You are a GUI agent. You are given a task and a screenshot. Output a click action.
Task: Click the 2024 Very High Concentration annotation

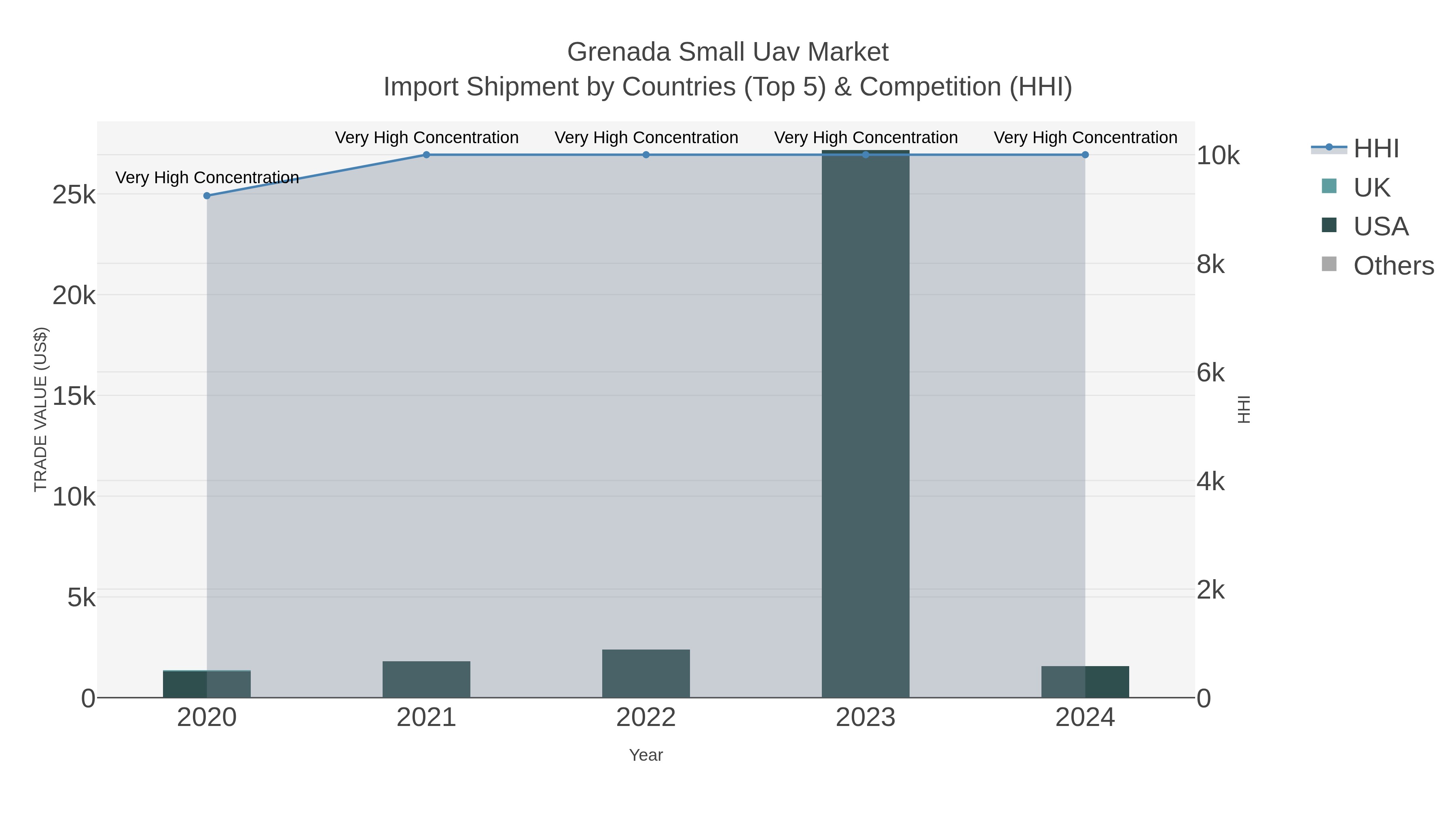point(1085,138)
